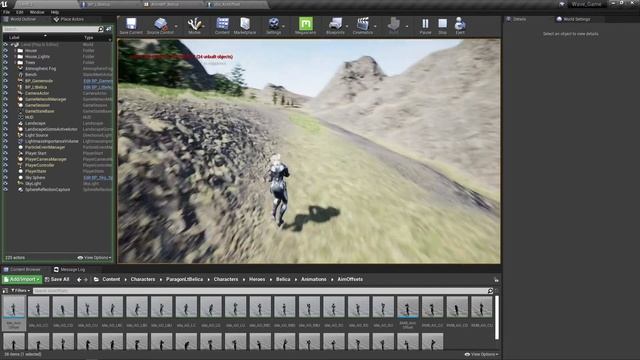Click the Player Start actor icon
640x360 pixels.
[x=20, y=153]
